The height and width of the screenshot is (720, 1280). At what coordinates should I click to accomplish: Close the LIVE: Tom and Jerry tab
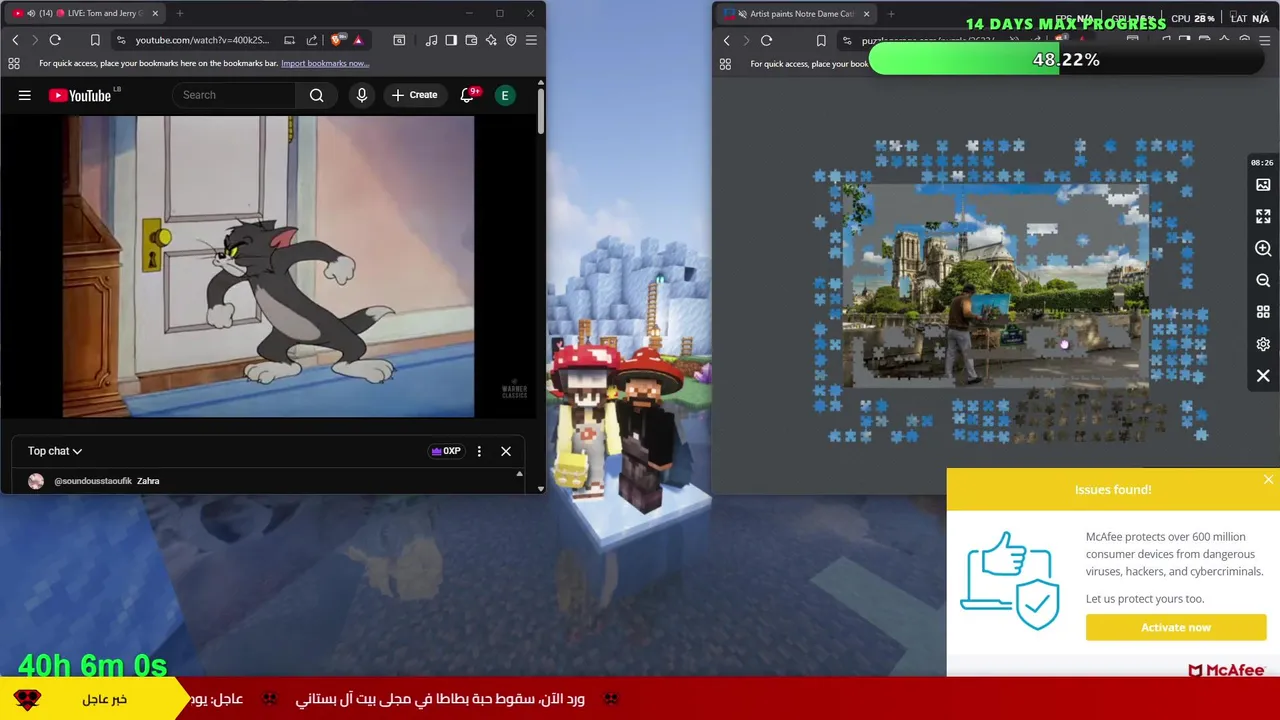155,14
